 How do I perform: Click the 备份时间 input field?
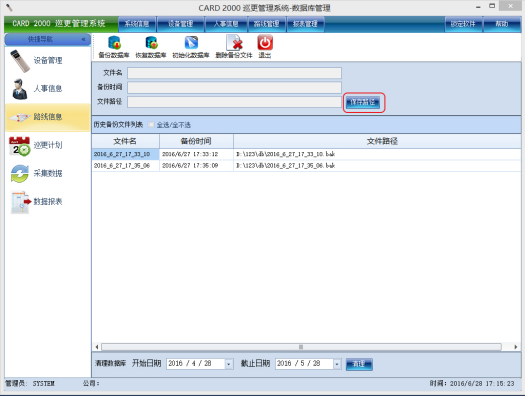234,87
